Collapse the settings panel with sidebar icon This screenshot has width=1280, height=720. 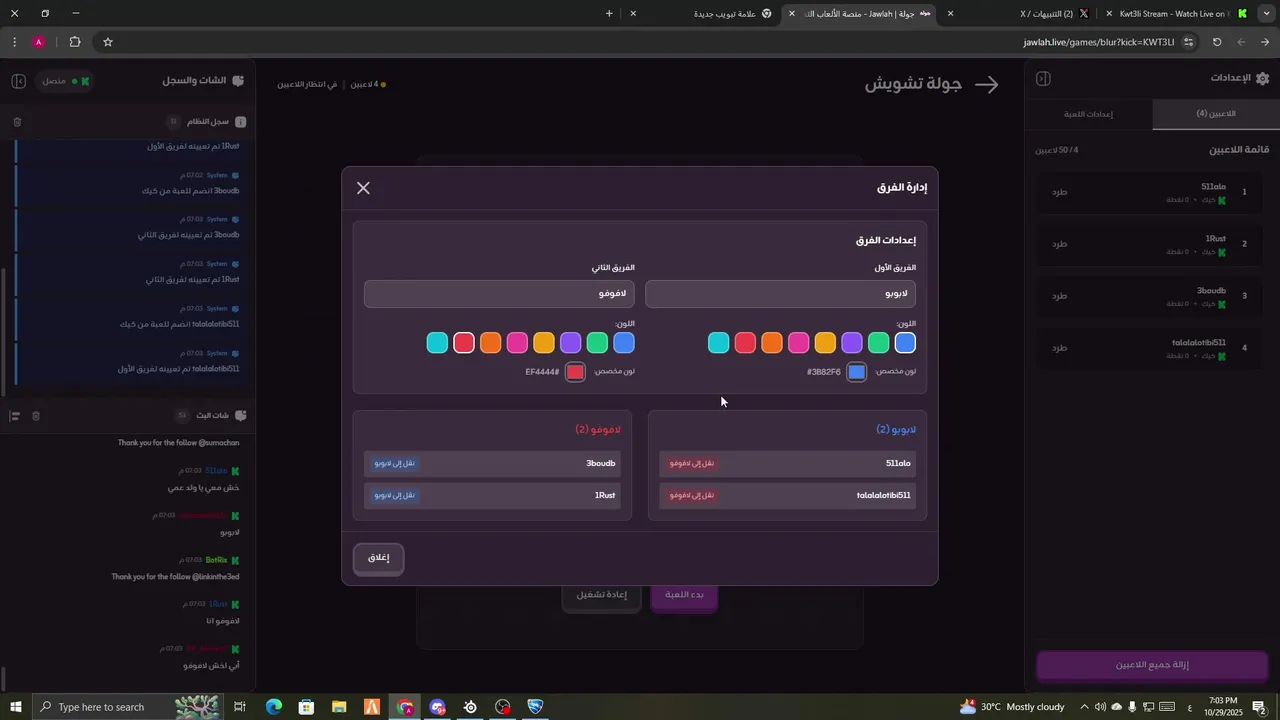(x=1043, y=79)
